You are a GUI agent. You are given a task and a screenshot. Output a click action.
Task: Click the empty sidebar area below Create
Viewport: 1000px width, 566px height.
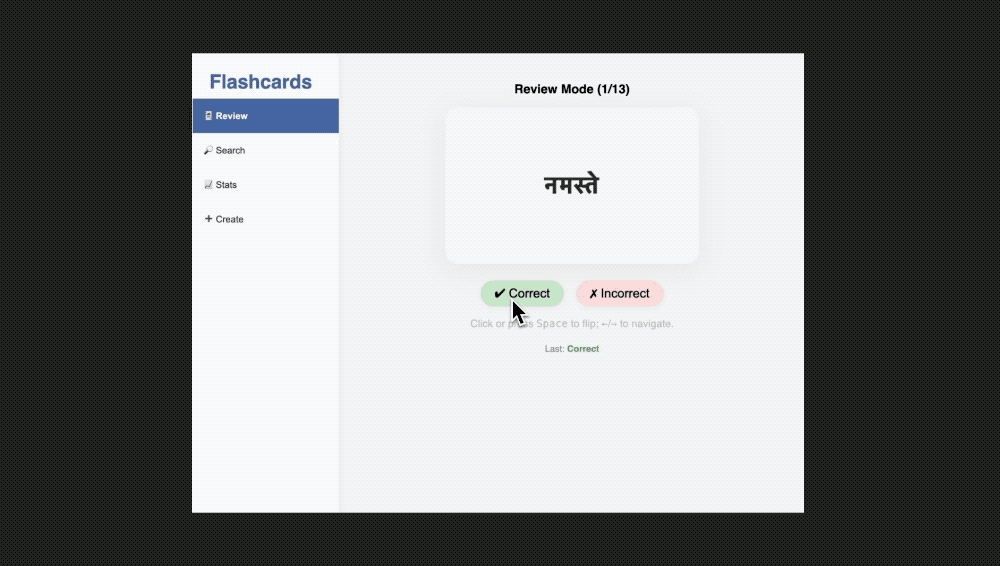(x=265, y=380)
